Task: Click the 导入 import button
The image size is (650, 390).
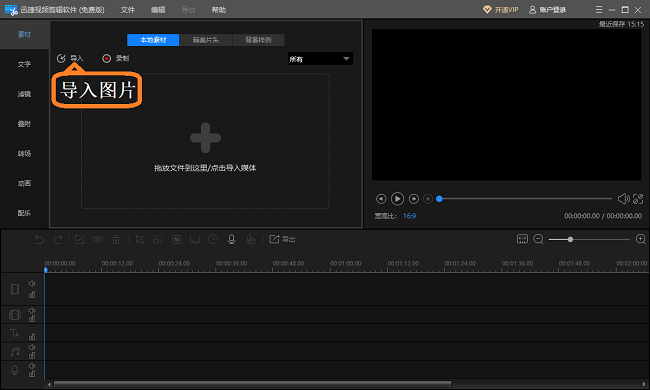Action: (x=70, y=58)
